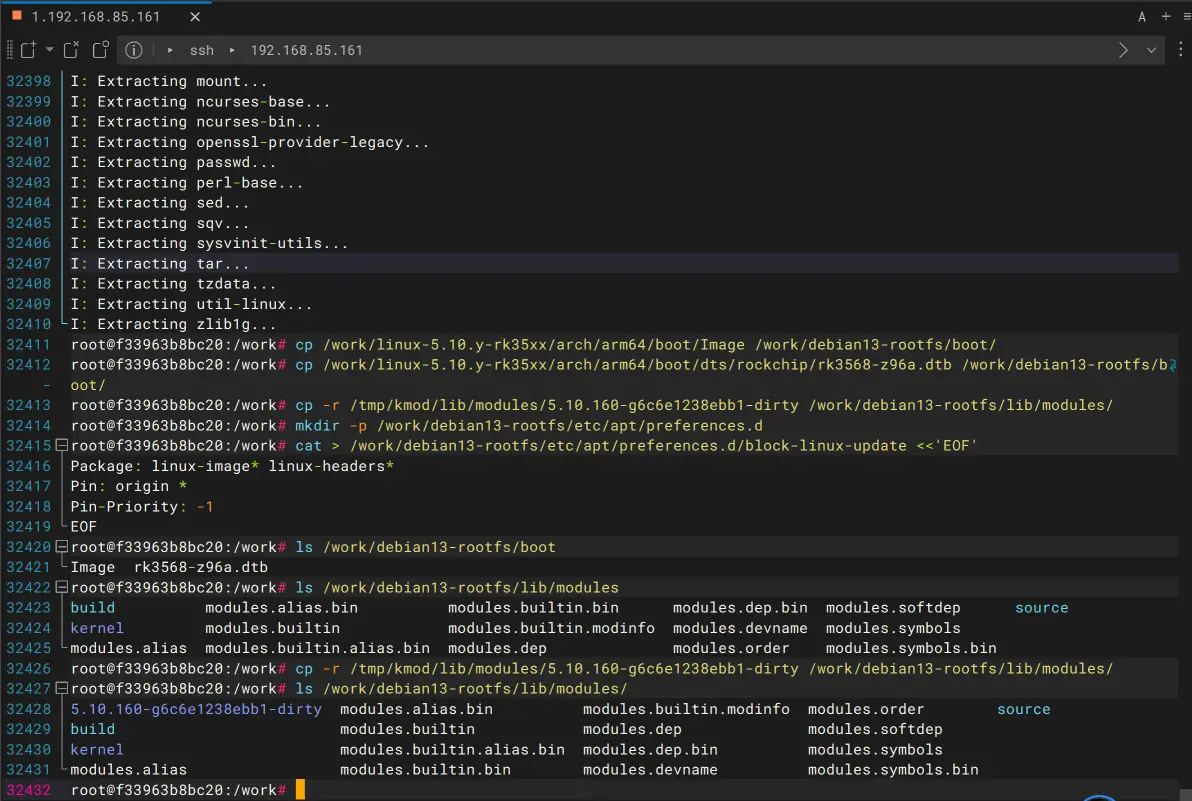Collapse the fold marker at line 32422
The image size is (1192, 801).
[x=62, y=587]
